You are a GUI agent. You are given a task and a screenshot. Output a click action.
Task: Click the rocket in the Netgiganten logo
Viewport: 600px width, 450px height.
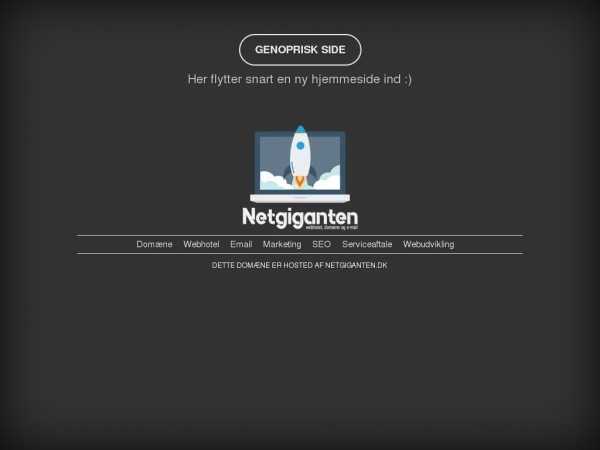pyautogui.click(x=300, y=158)
